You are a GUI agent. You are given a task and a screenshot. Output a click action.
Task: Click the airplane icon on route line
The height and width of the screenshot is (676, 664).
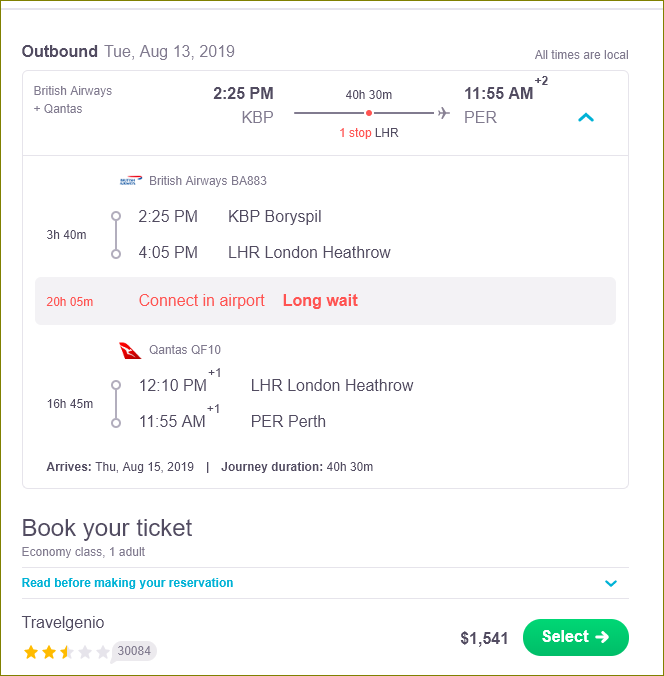(x=444, y=113)
